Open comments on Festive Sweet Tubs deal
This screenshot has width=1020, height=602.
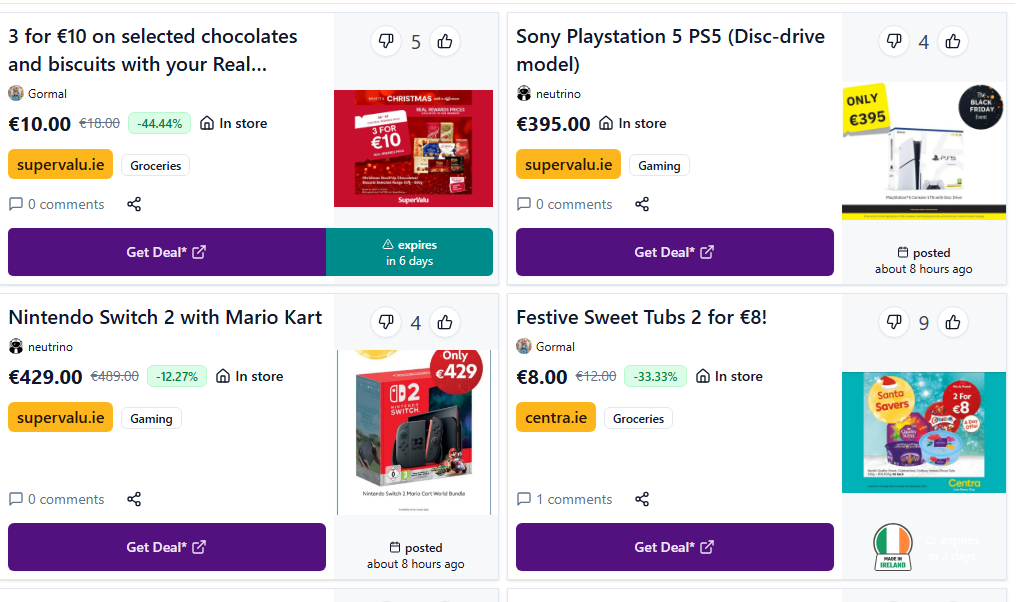tap(564, 499)
